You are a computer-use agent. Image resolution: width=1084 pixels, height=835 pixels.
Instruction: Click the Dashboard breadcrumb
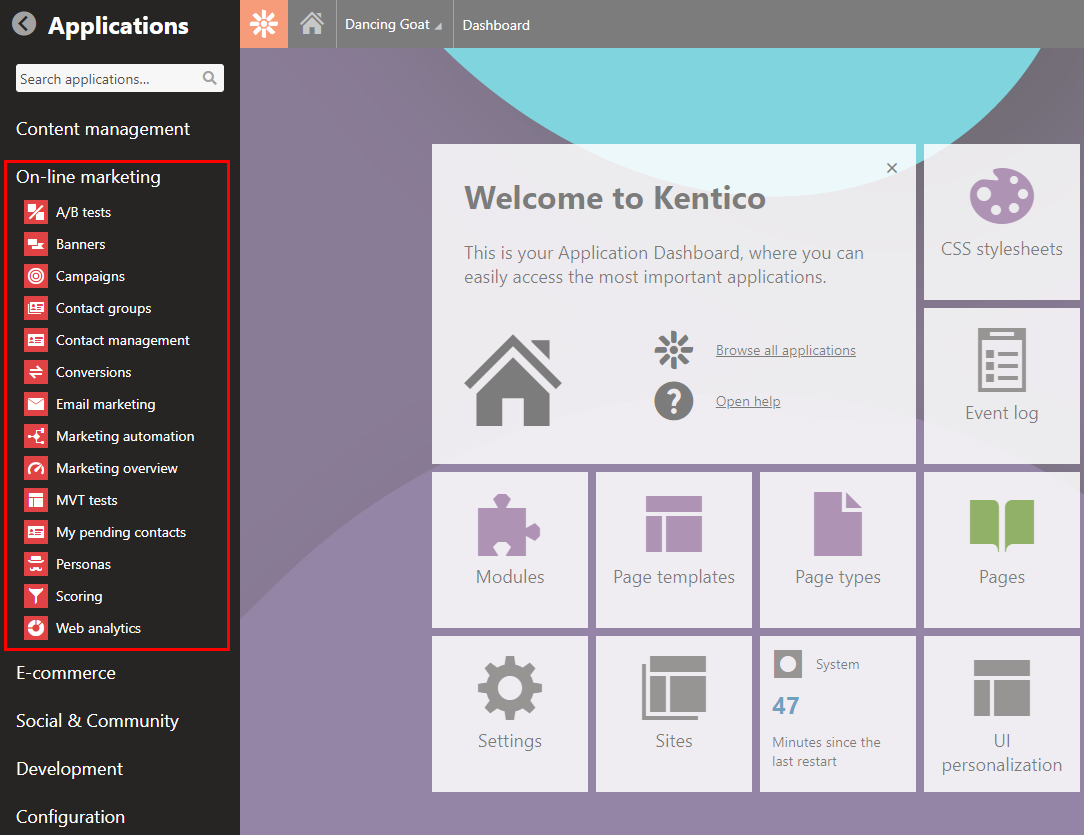tap(496, 25)
